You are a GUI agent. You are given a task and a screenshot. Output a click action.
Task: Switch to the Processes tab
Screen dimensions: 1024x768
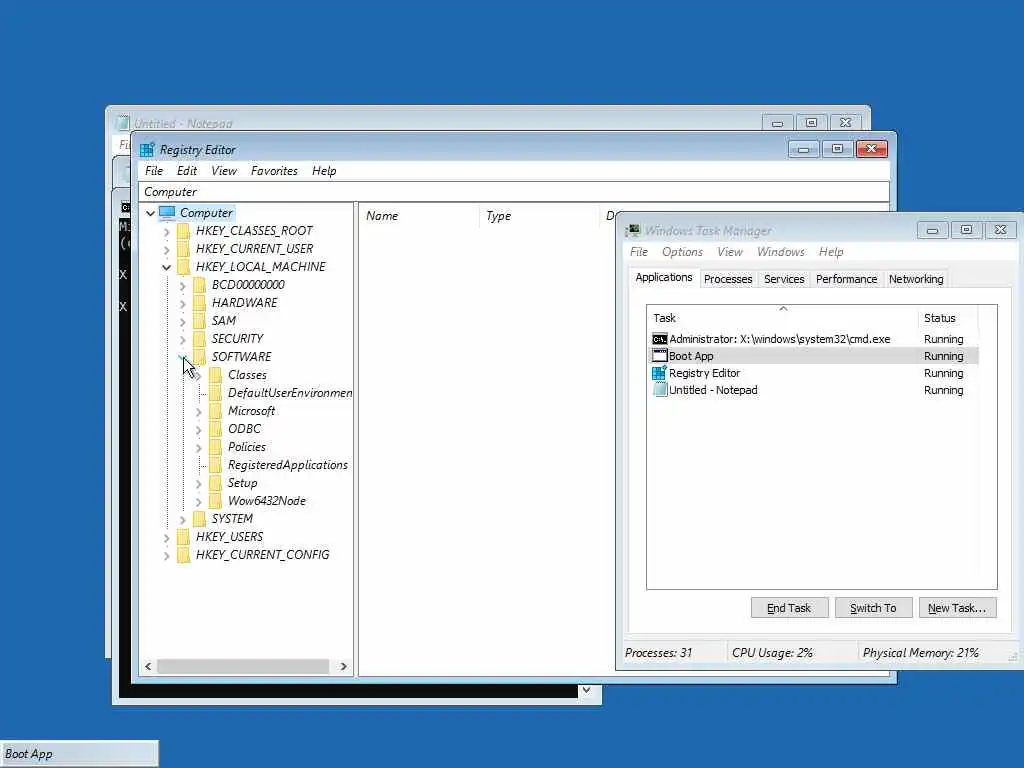click(x=728, y=279)
